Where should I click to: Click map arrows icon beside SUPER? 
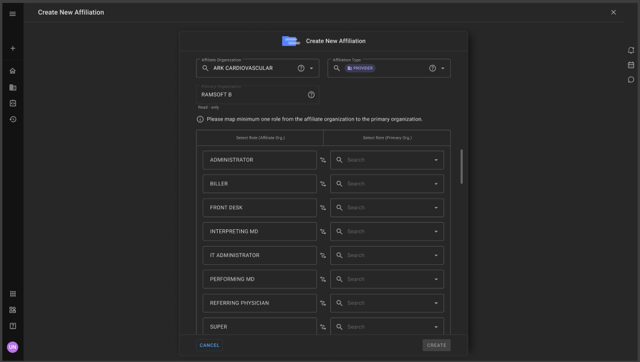click(323, 327)
